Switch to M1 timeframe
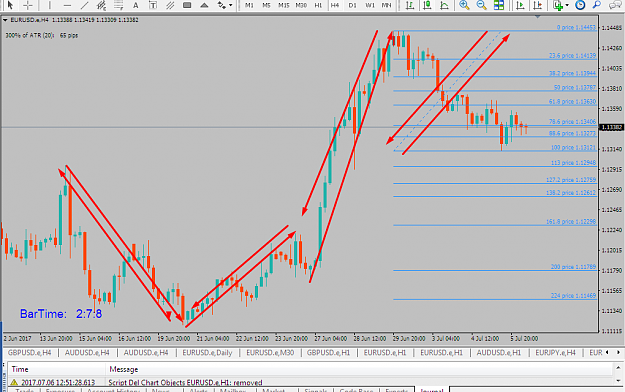625x392 pixels. coord(249,5)
